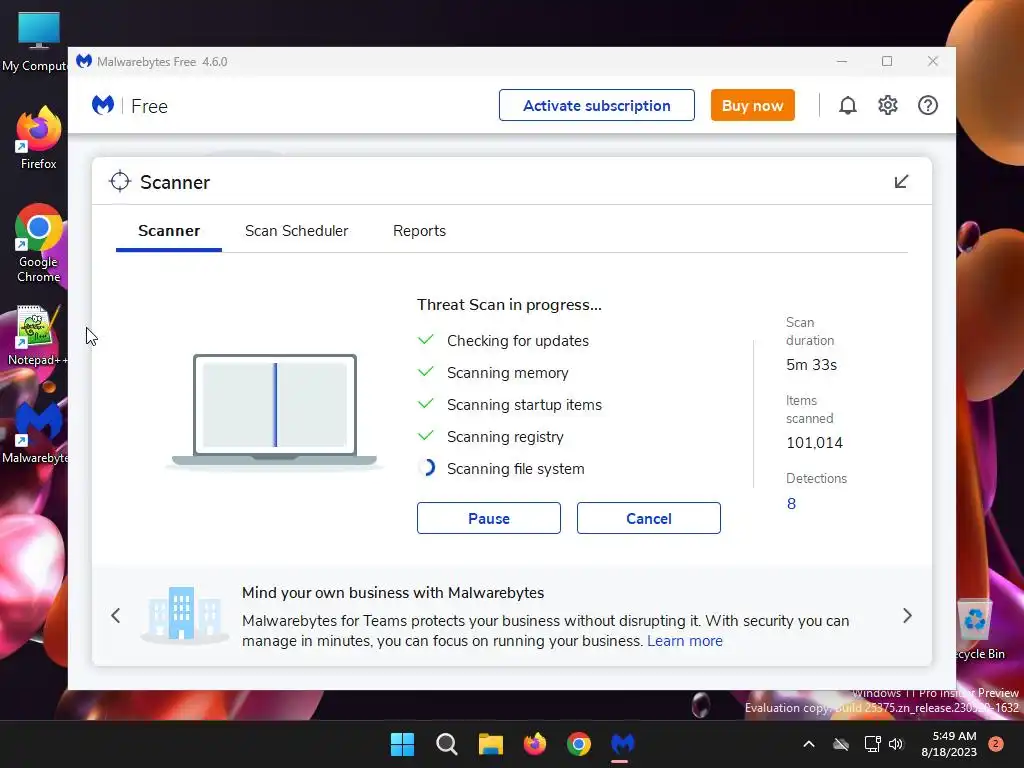Click the business buildings illustration
This screenshot has width=1024, height=768.
tap(184, 615)
